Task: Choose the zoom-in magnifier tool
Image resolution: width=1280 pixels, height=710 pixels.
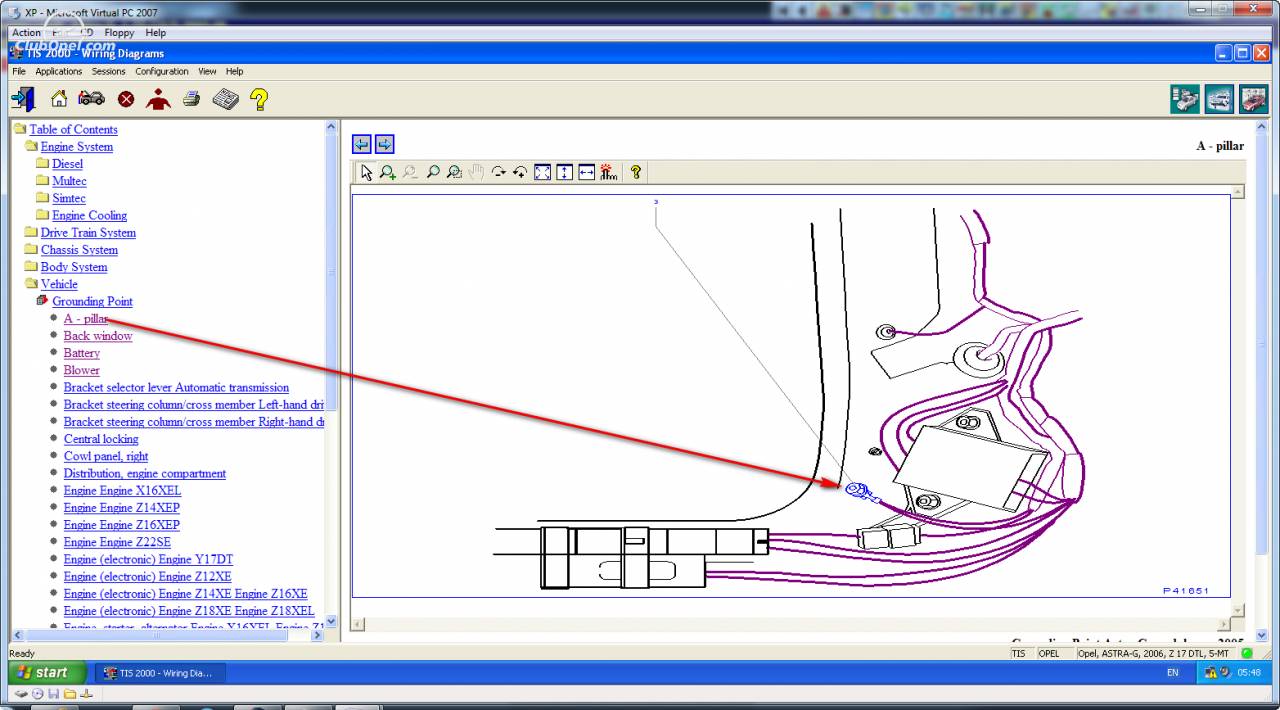Action: 388,172
